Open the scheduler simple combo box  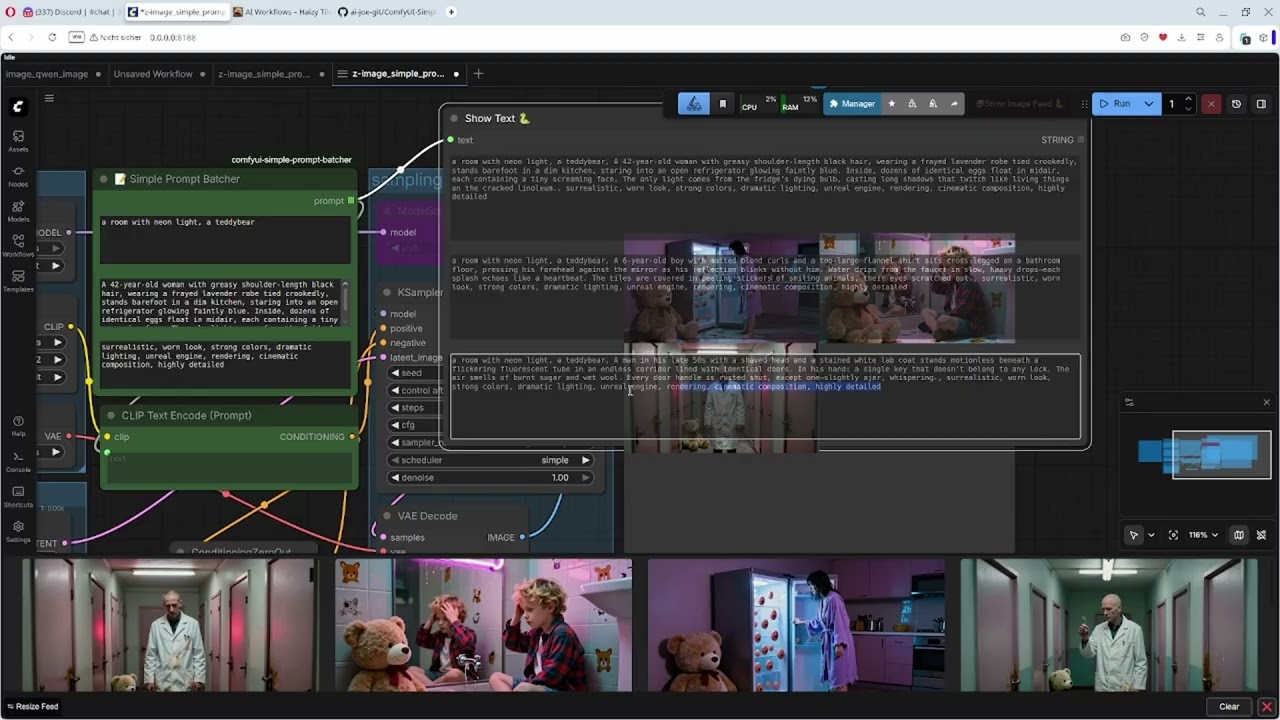click(x=491, y=460)
